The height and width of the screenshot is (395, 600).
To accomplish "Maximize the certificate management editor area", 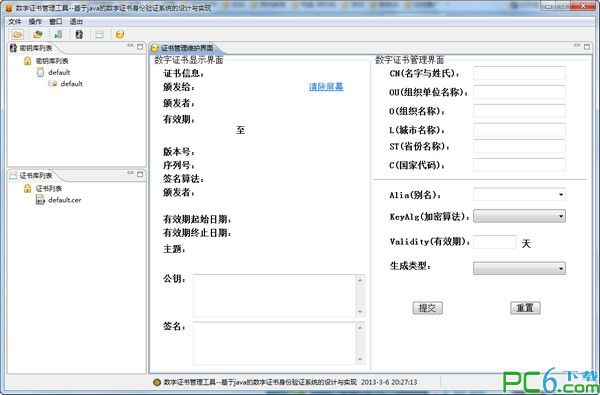I will 587,47.
